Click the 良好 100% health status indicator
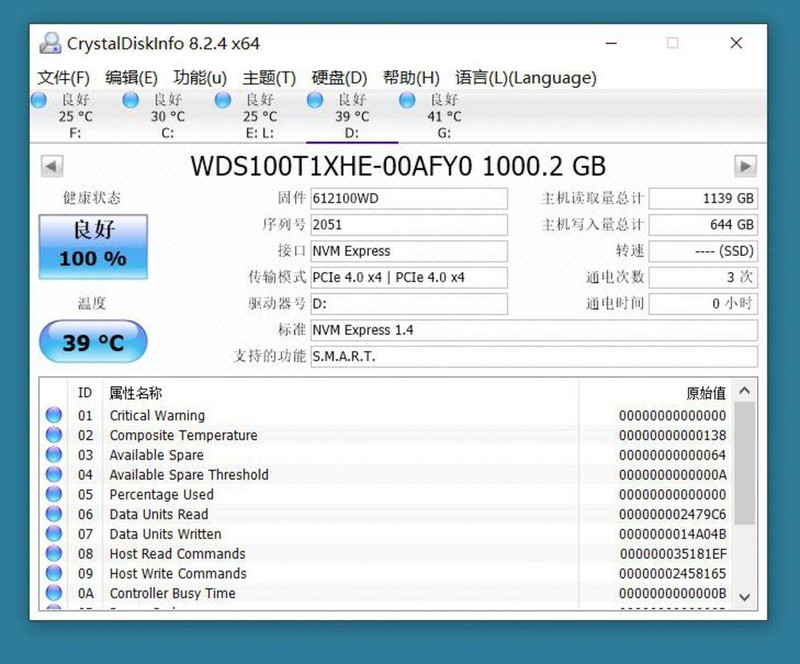This screenshot has height=664, width=800. coord(93,247)
